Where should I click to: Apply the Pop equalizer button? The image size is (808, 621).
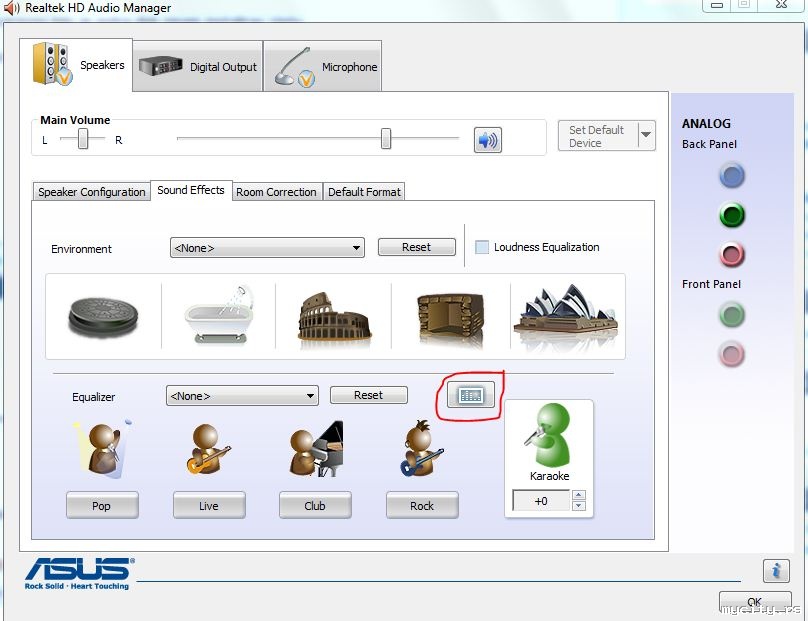102,506
